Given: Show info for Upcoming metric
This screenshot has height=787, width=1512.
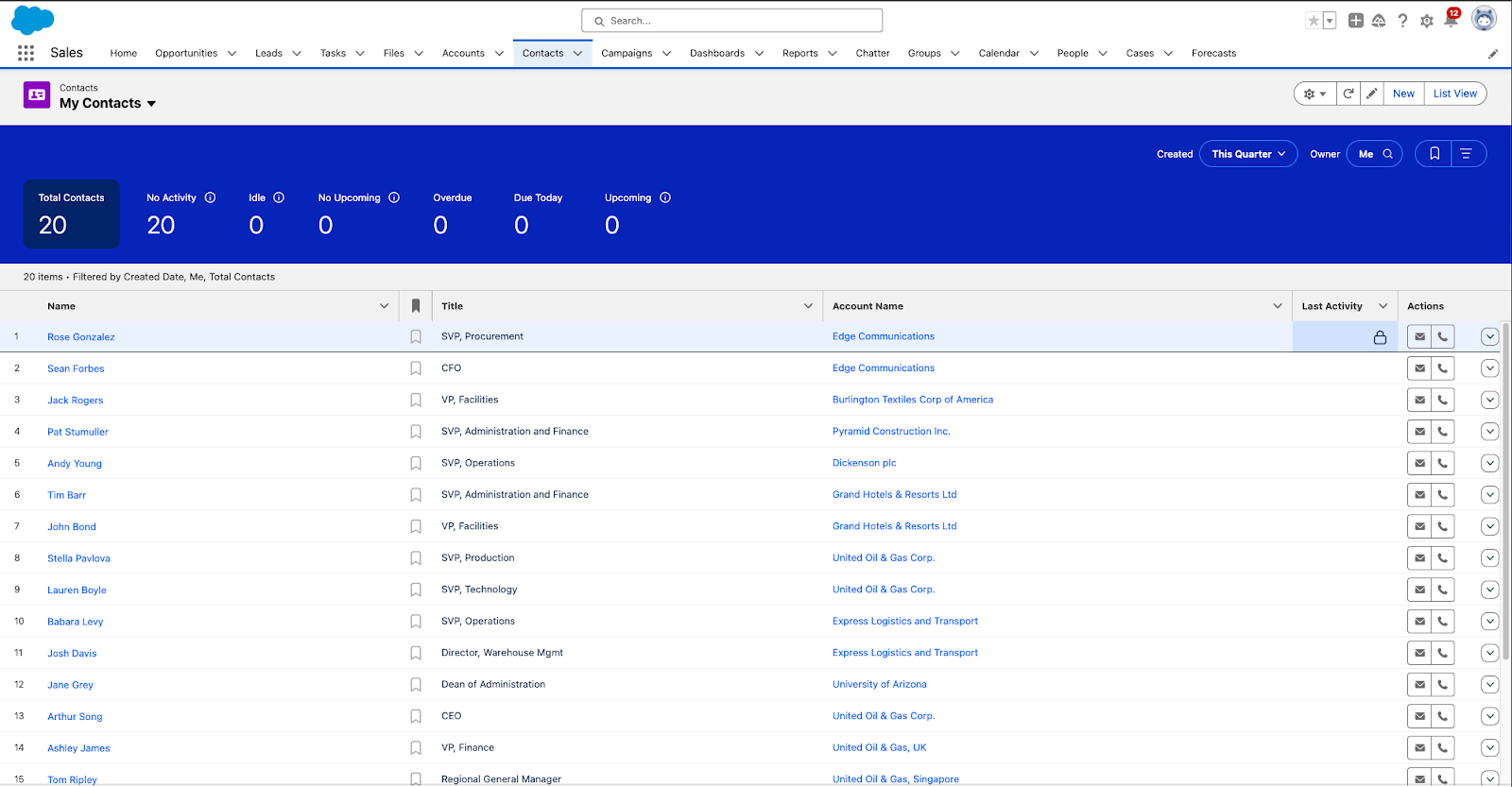Looking at the screenshot, I should (665, 197).
